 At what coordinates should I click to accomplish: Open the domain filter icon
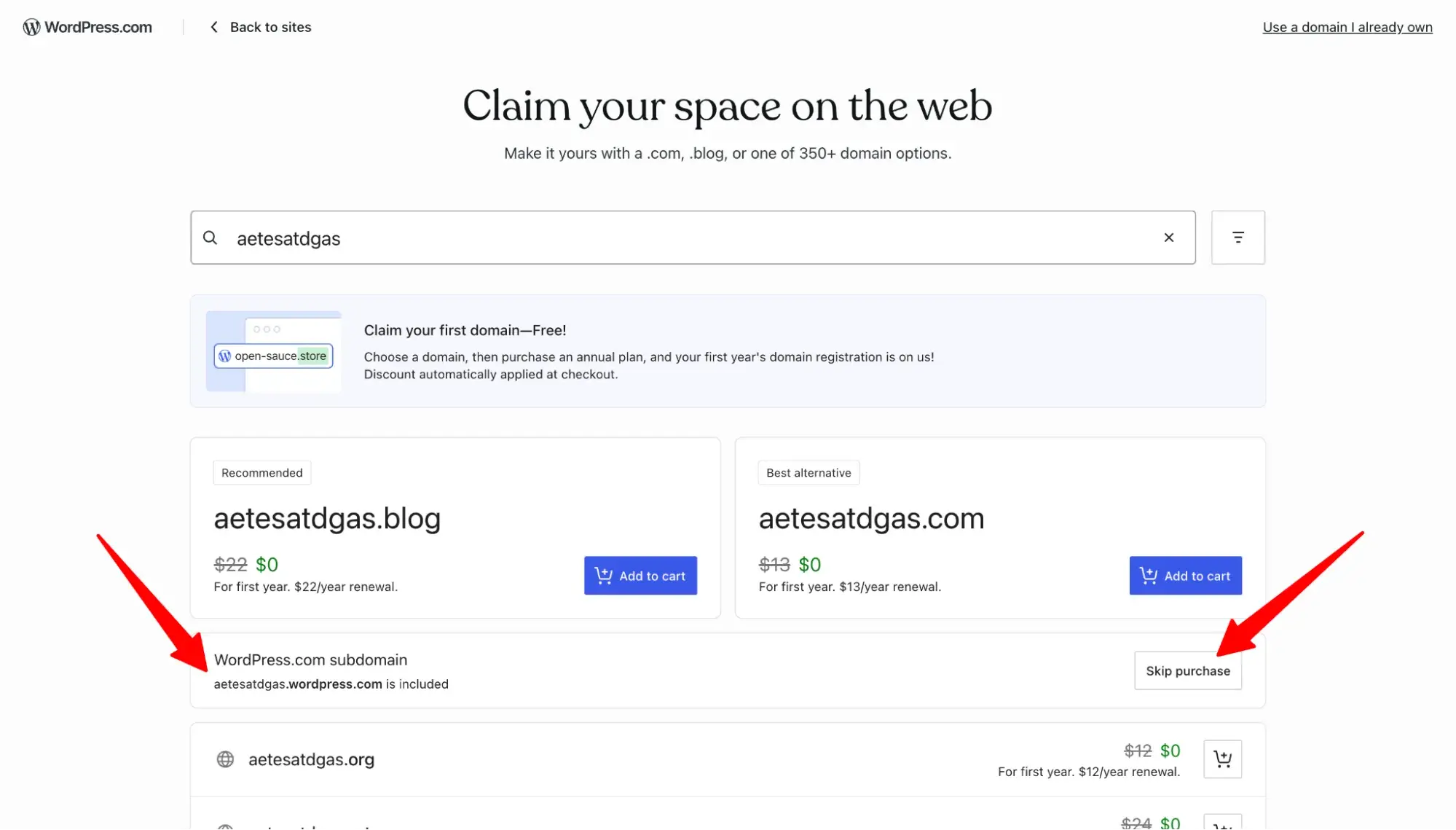click(1237, 238)
